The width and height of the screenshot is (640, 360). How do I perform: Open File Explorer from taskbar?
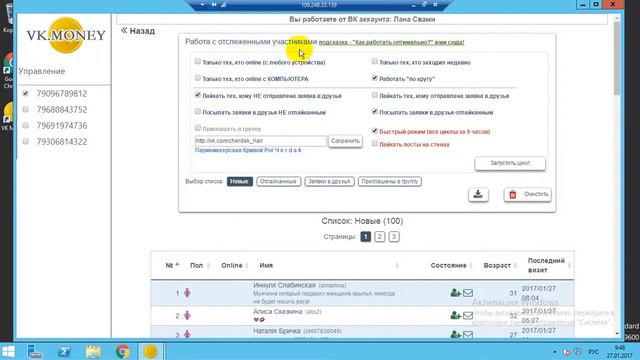tap(93, 351)
